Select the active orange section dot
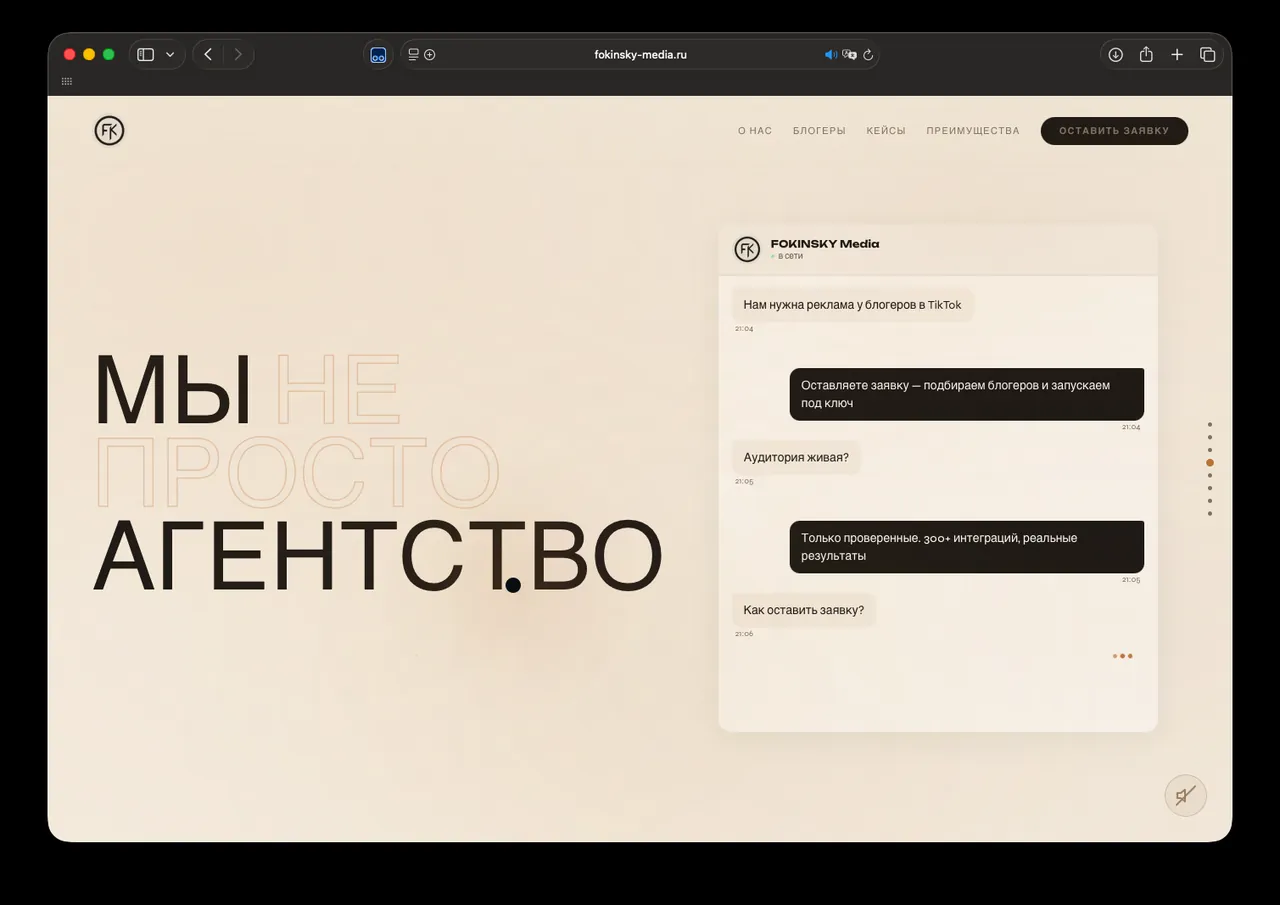This screenshot has width=1280, height=905. [x=1210, y=463]
